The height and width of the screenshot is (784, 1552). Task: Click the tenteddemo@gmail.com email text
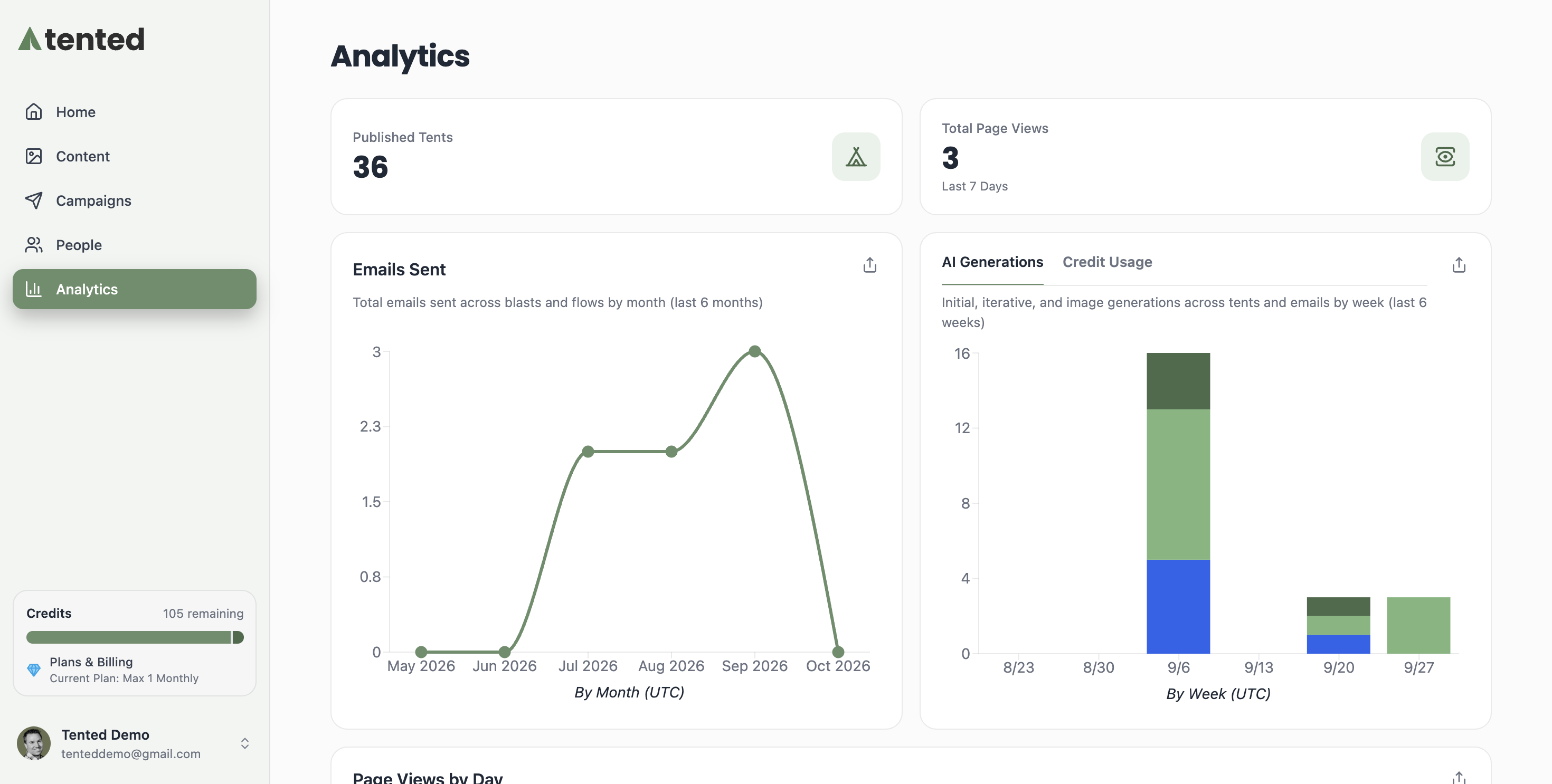click(x=131, y=754)
